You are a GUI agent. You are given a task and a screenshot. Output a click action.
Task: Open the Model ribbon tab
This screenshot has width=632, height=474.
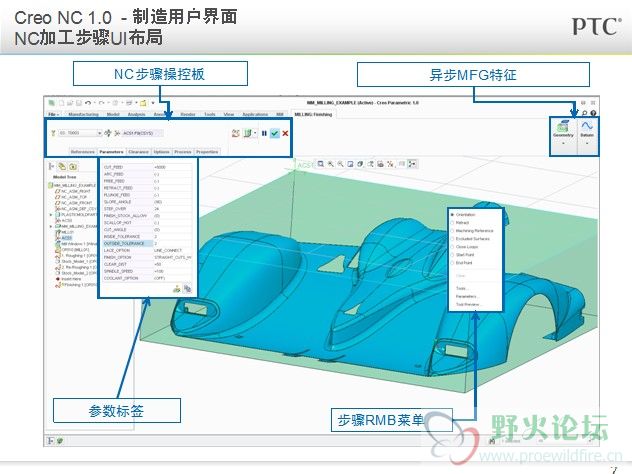point(113,114)
